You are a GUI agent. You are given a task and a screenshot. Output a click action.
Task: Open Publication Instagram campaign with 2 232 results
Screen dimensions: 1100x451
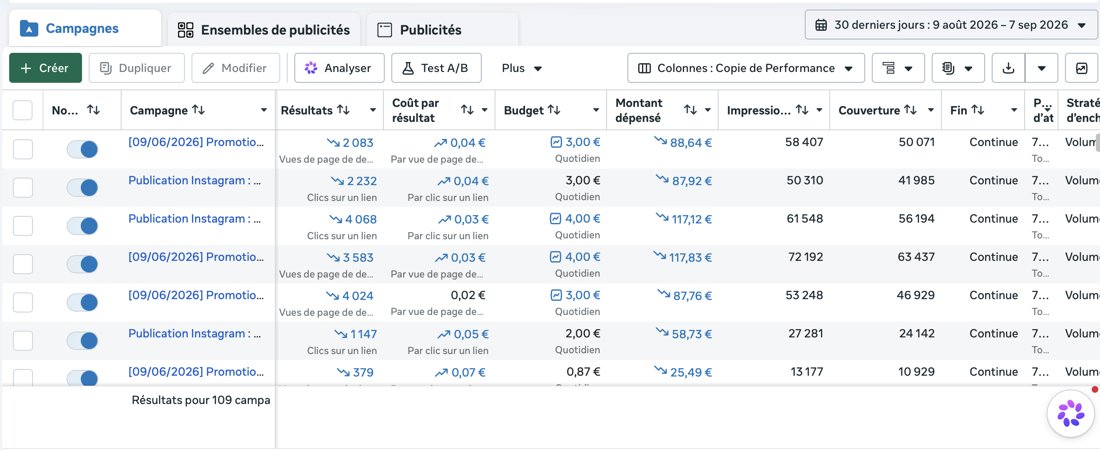[195, 180]
